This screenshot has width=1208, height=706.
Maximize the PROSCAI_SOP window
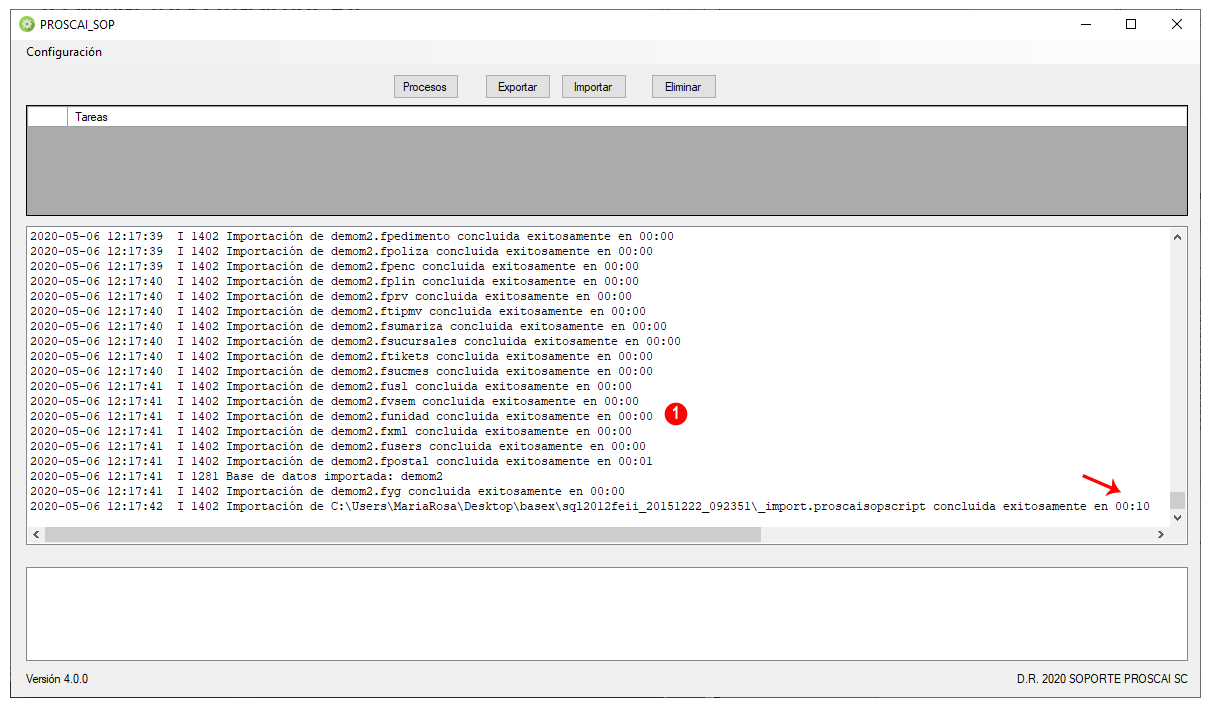(1131, 24)
